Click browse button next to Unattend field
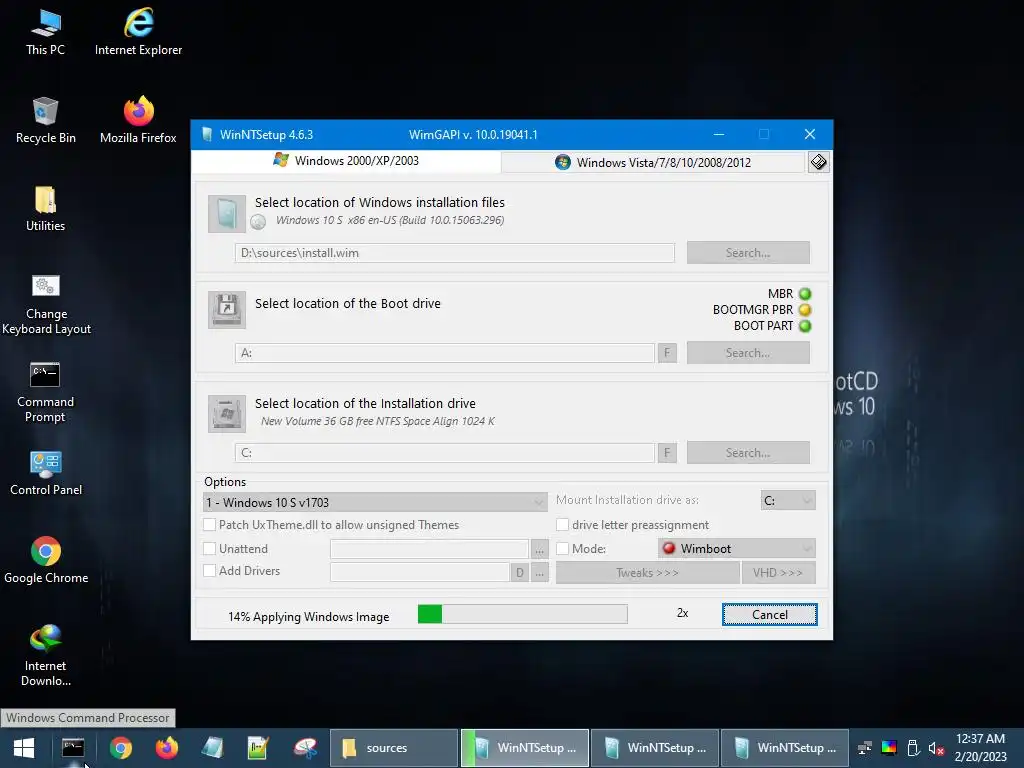Screen dimensions: 1024x768 [x=539, y=549]
